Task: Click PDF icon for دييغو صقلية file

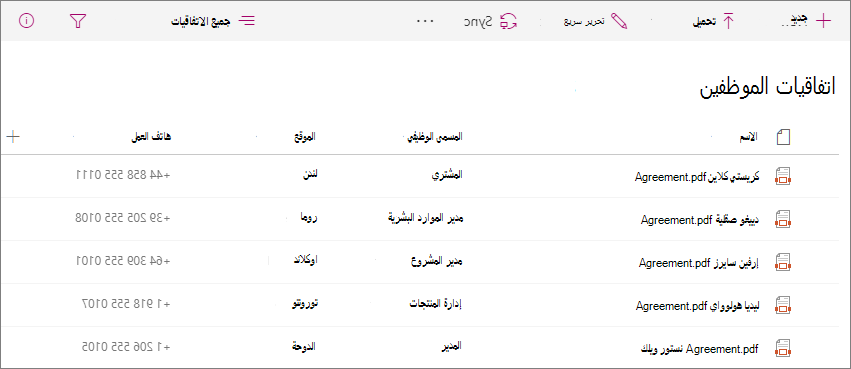Action: [x=783, y=219]
